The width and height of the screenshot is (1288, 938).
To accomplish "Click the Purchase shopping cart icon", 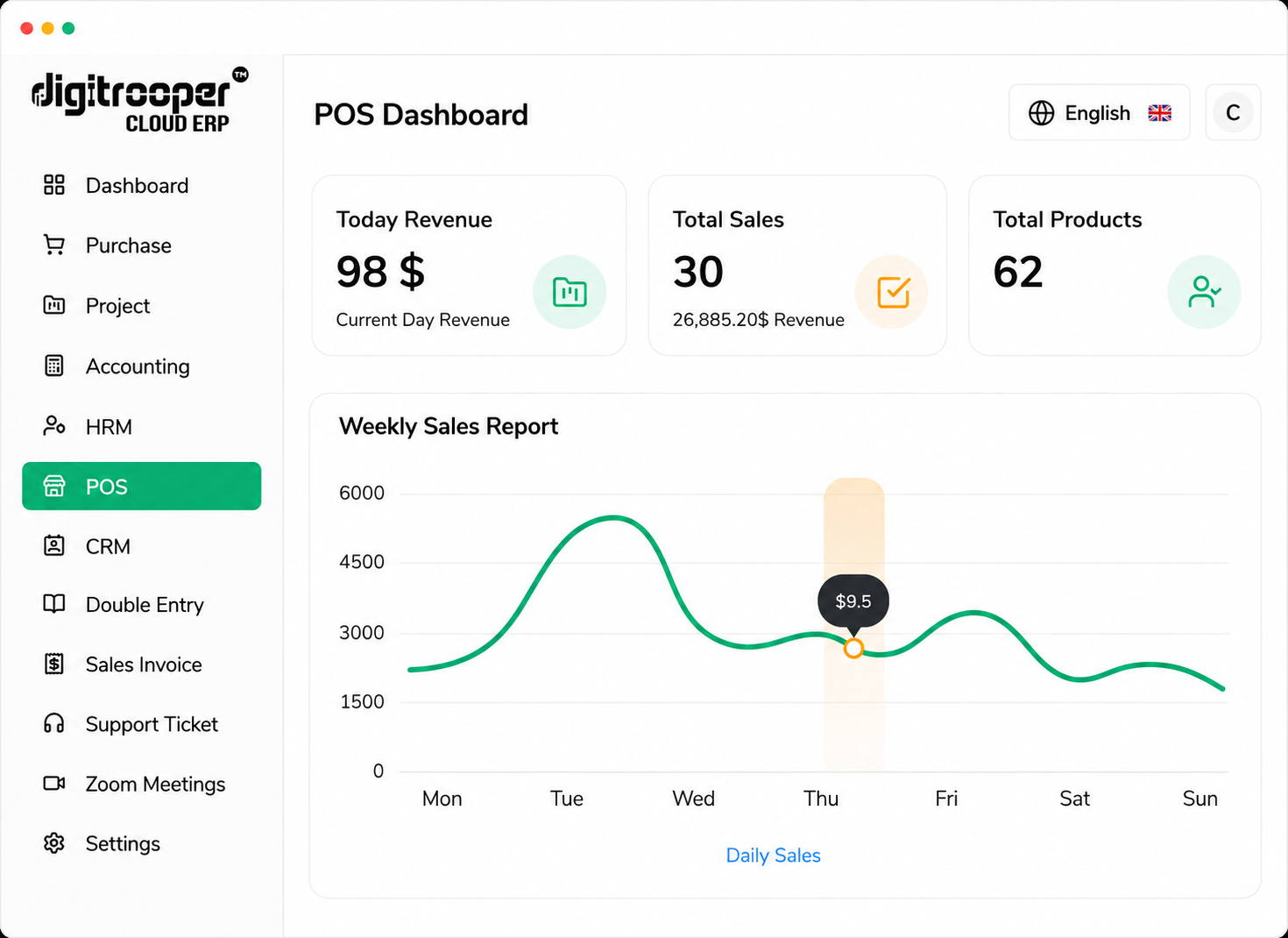I will [x=54, y=245].
